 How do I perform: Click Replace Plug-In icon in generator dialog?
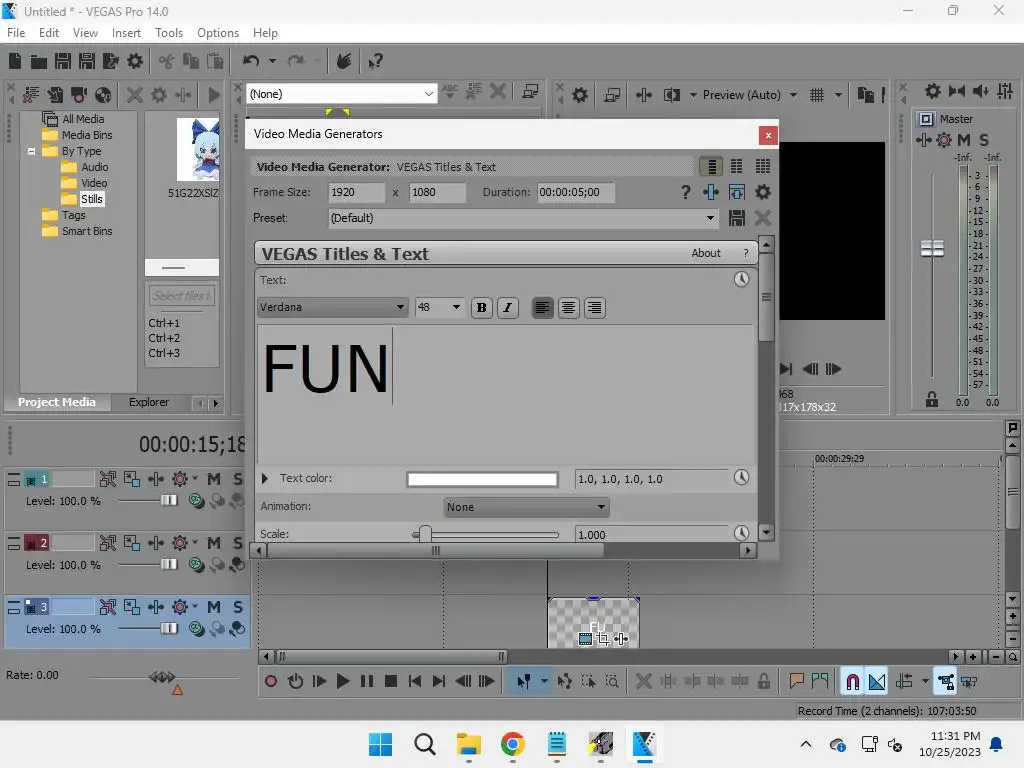click(711, 192)
